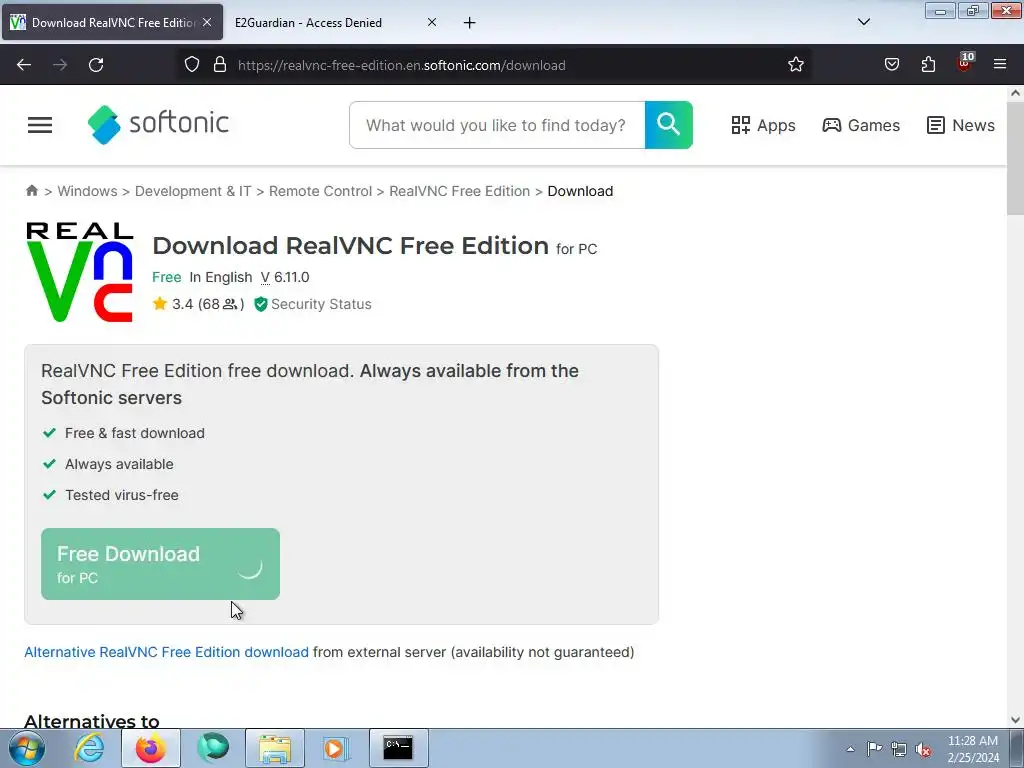The image size is (1024, 768).
Task: Click the RealVNC logo image
Action: pos(80,272)
